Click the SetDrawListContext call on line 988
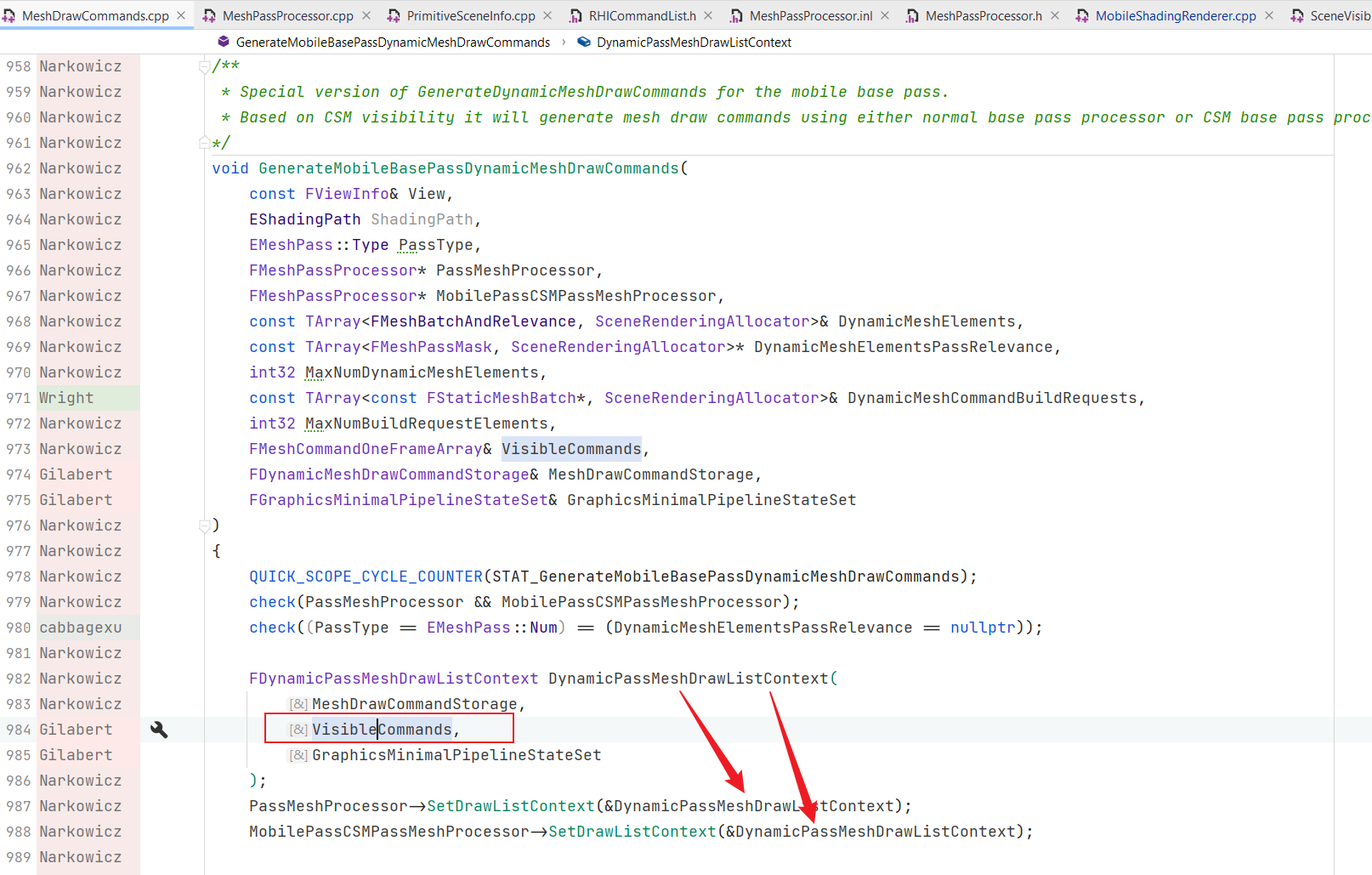1372x875 pixels. click(632, 832)
